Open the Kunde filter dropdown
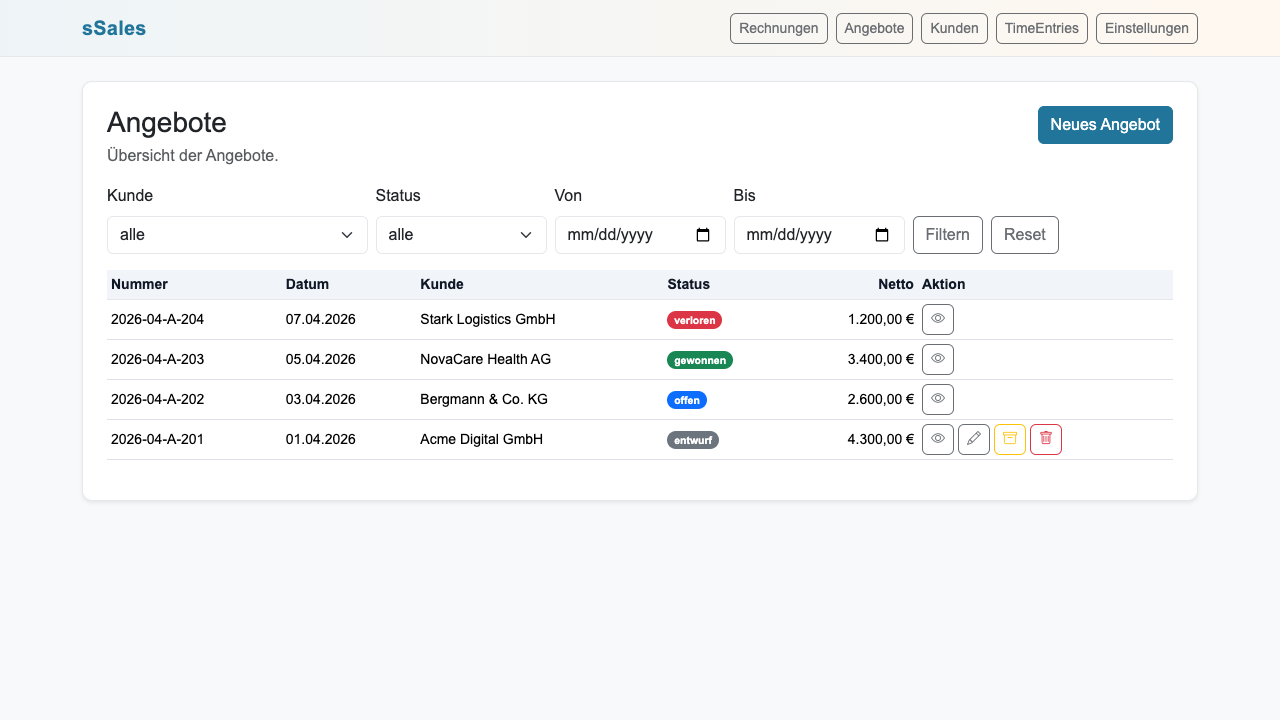 click(x=237, y=234)
